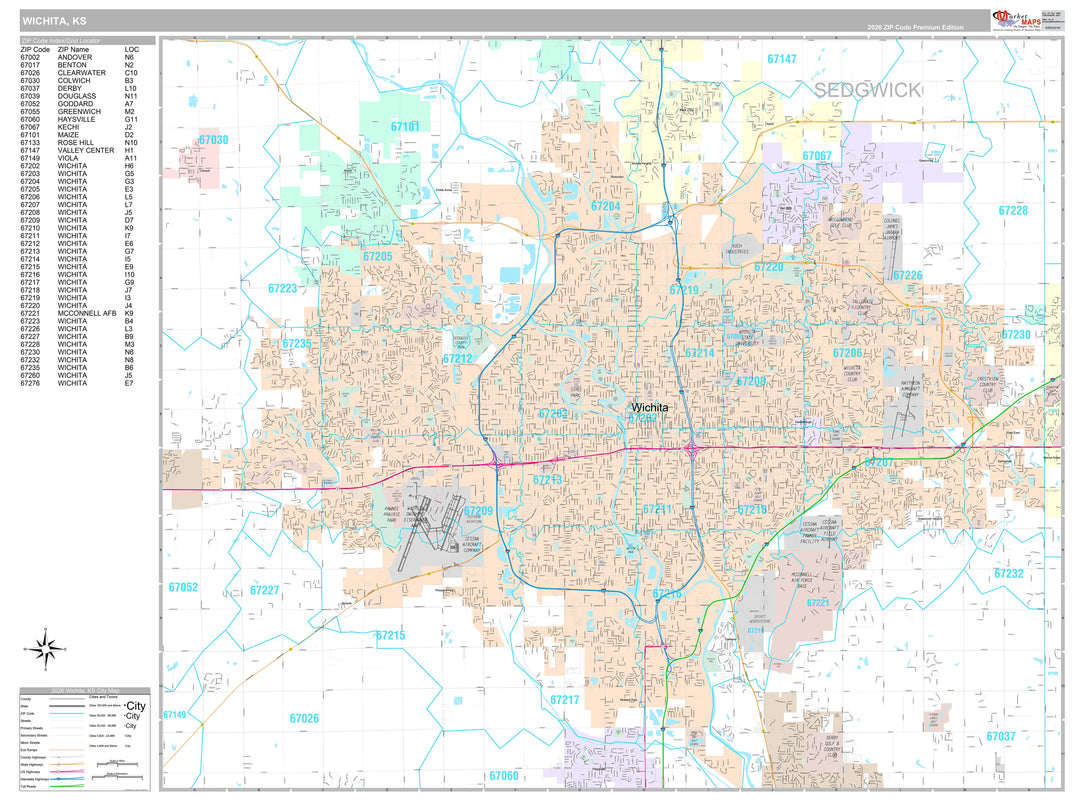
Task: Select the 67017 BENTON index row
Action: click(x=79, y=65)
